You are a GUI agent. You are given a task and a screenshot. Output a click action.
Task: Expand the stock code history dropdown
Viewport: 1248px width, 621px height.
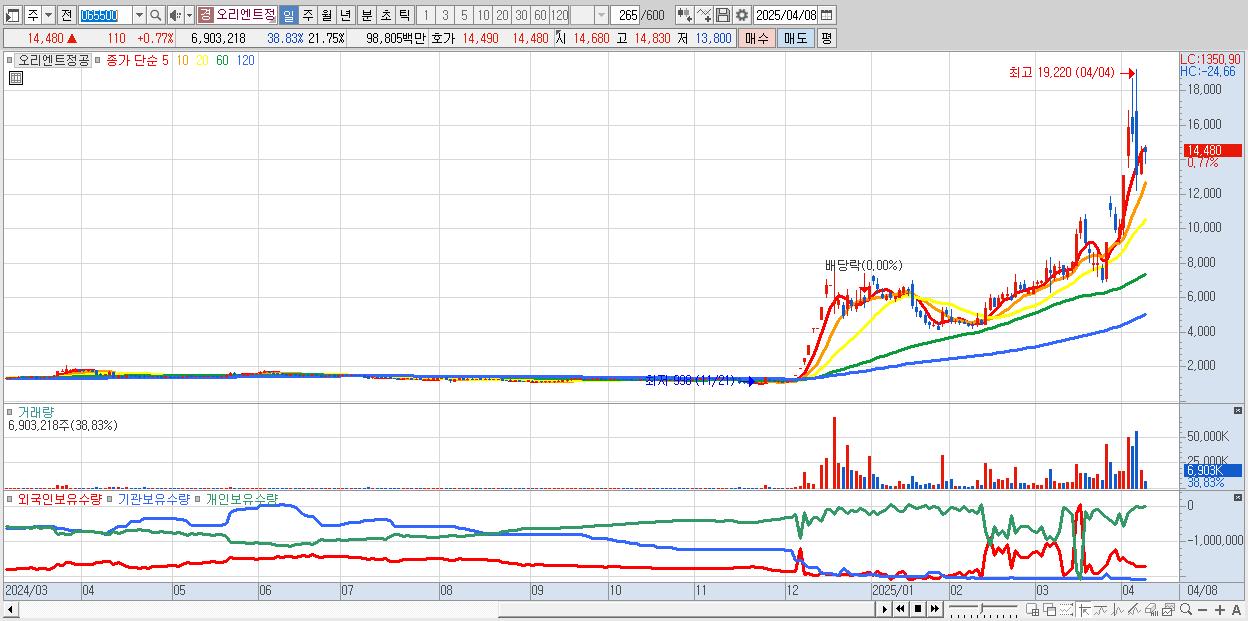click(139, 15)
